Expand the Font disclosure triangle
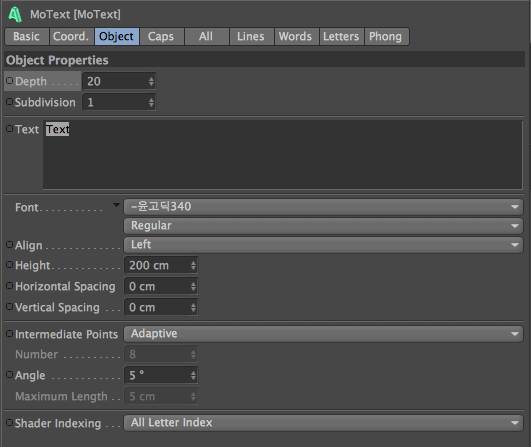The width and height of the screenshot is (531, 447). tap(116, 205)
